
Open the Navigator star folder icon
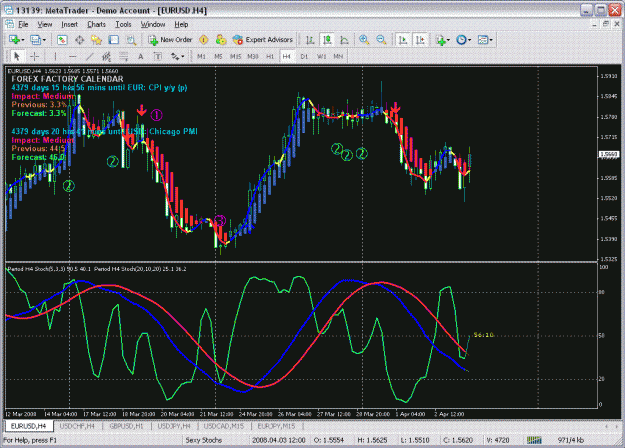pos(96,40)
